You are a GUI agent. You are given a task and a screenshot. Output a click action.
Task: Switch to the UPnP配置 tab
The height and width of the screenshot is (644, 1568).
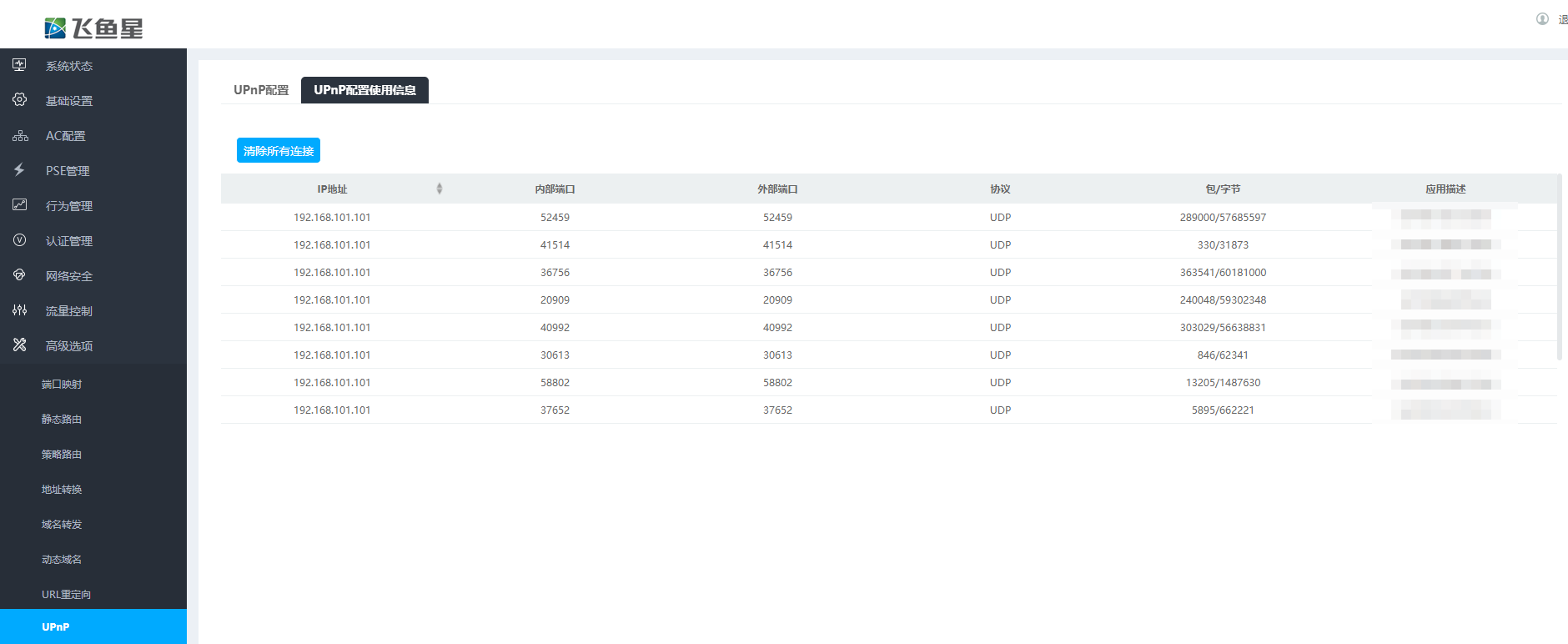[x=260, y=90]
